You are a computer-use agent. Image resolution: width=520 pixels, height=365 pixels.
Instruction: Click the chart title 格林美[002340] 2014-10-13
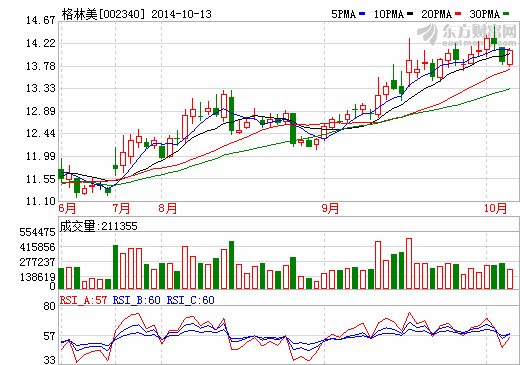(x=136, y=14)
